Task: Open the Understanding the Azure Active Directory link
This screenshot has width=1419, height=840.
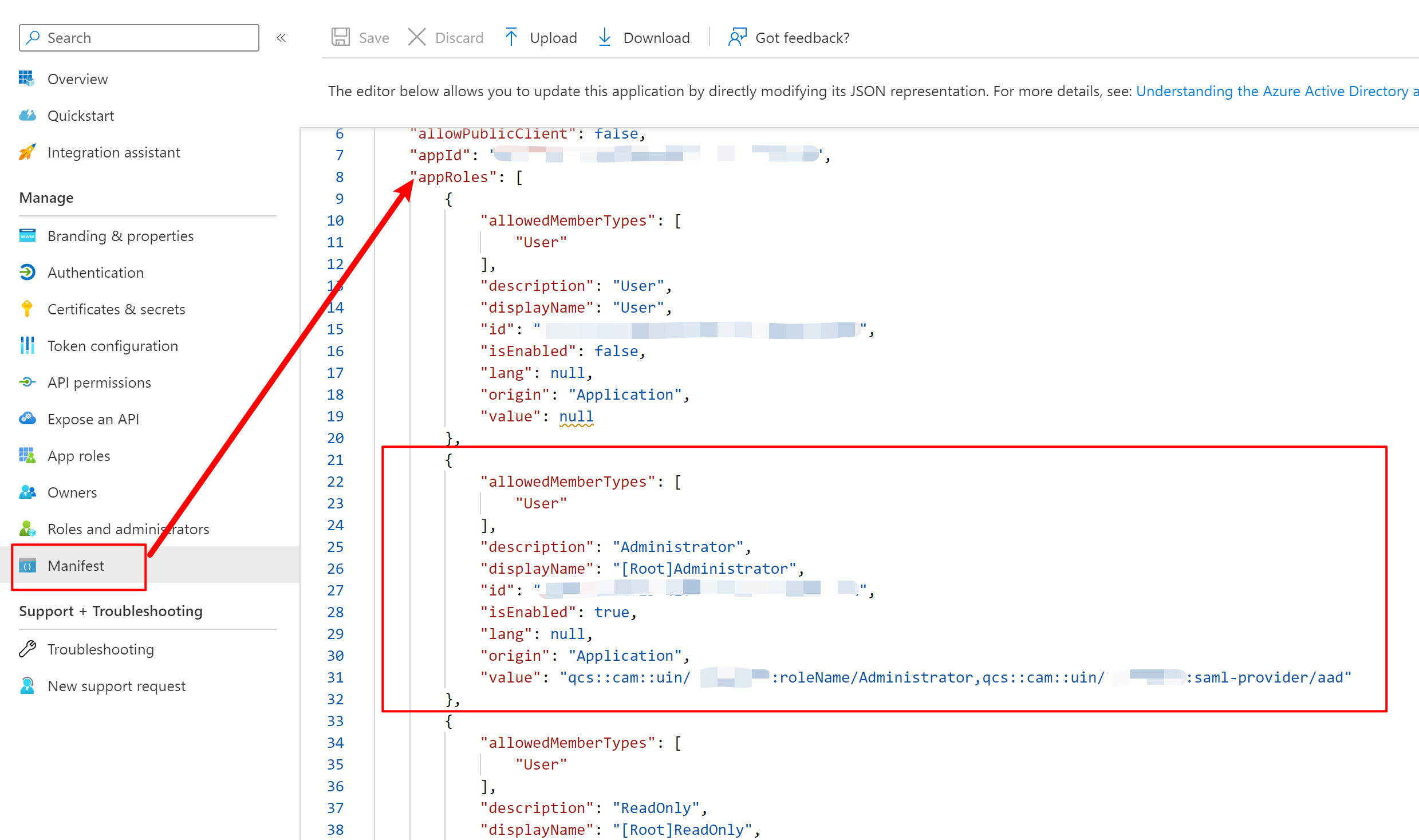Action: (1271, 91)
